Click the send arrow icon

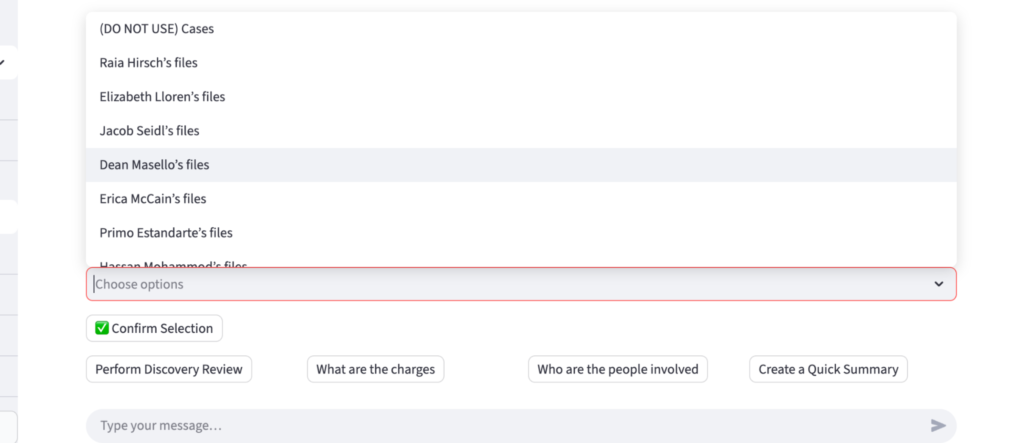pos(938,426)
